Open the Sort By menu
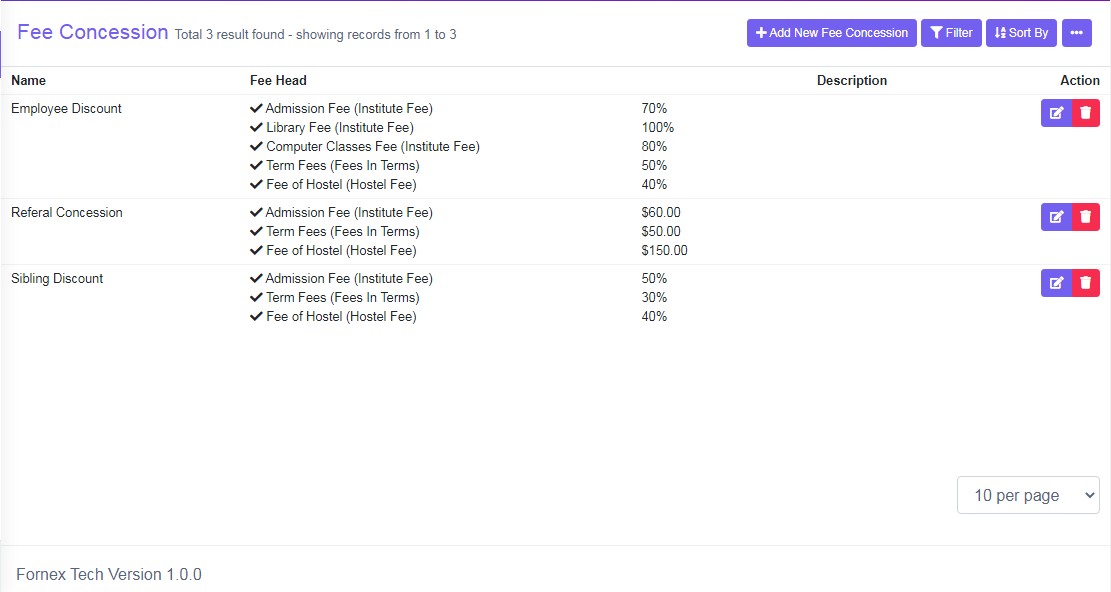This screenshot has width=1111, height=592. click(1021, 33)
